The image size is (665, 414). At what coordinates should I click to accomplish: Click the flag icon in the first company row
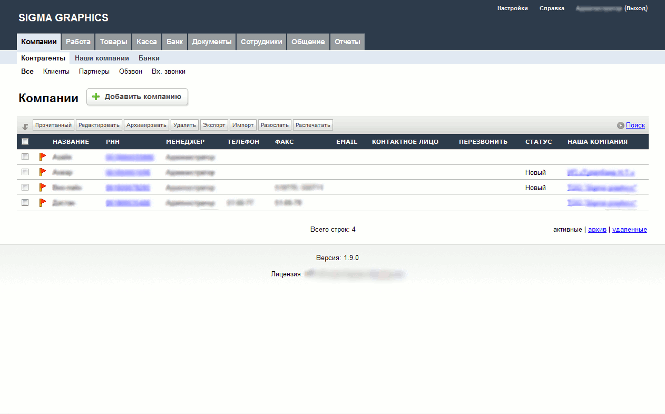point(42,157)
